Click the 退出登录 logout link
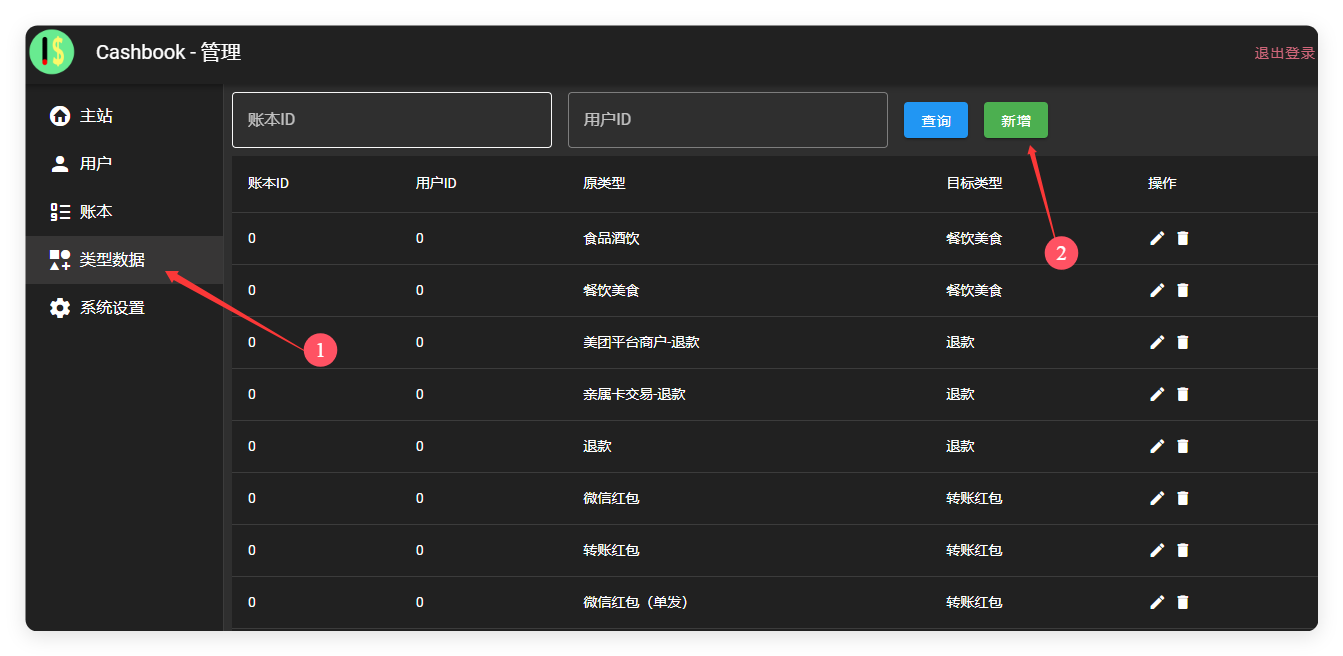 point(1283,52)
